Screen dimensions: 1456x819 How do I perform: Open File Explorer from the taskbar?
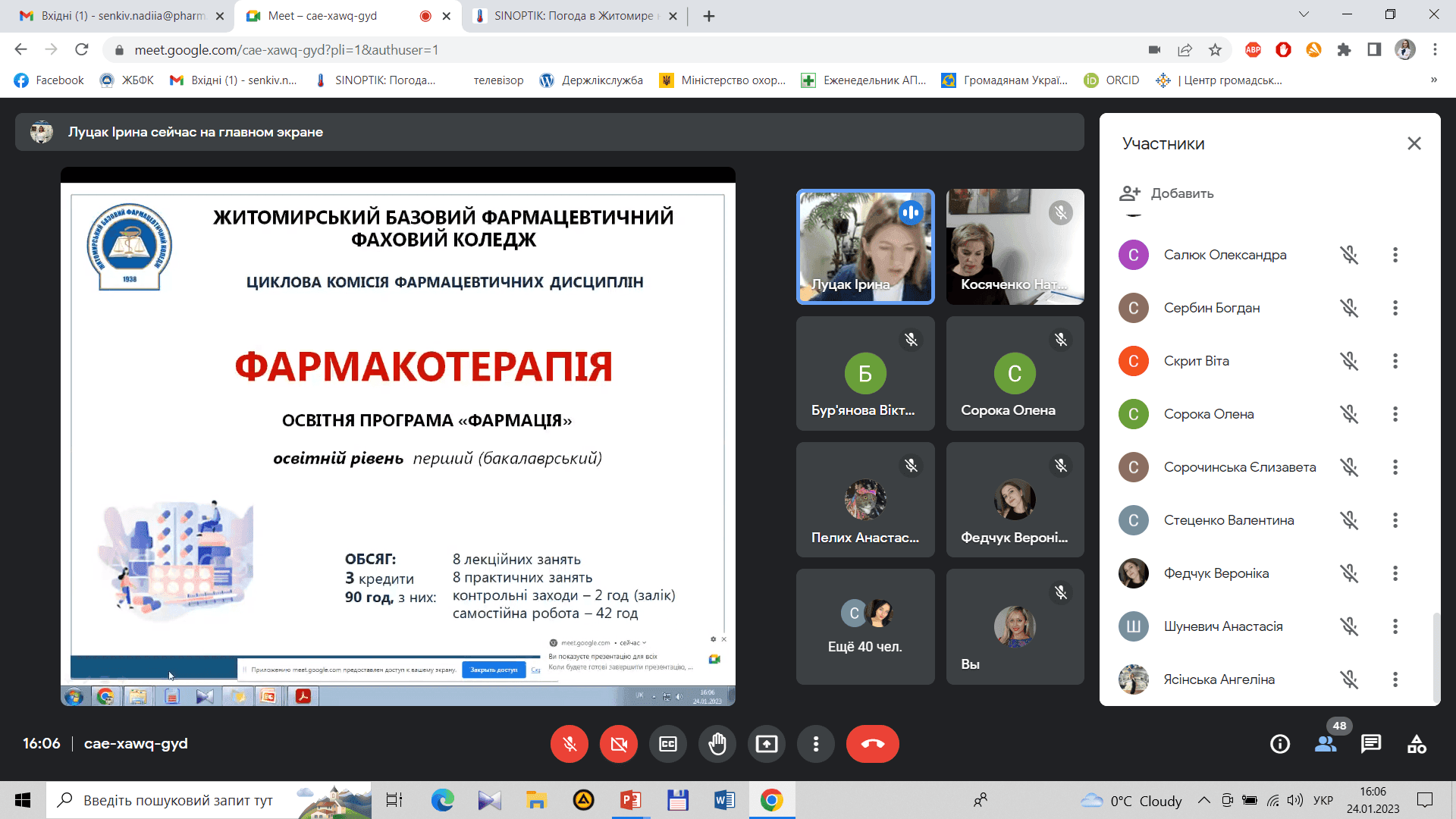[537, 800]
